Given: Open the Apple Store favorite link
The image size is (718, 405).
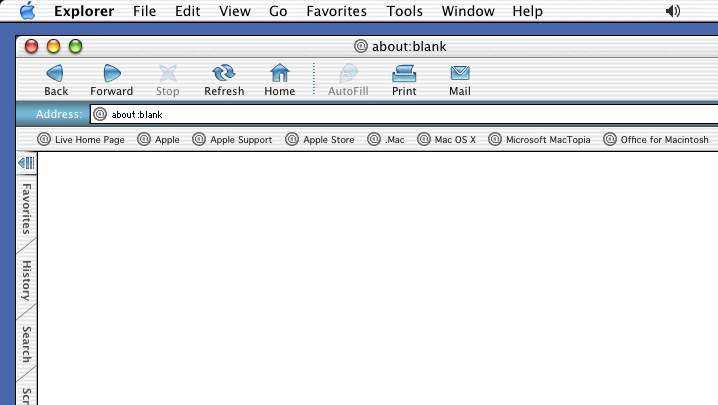Looking at the screenshot, I should tap(320, 139).
